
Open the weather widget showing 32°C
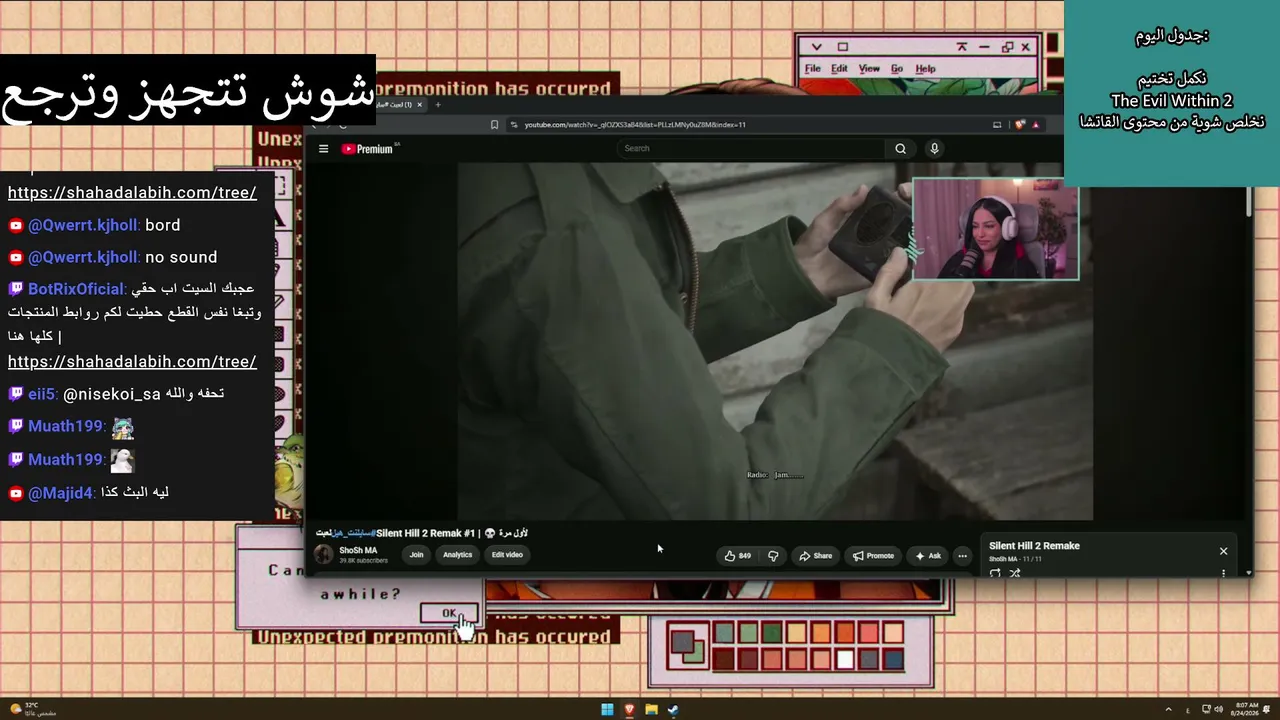point(32,709)
